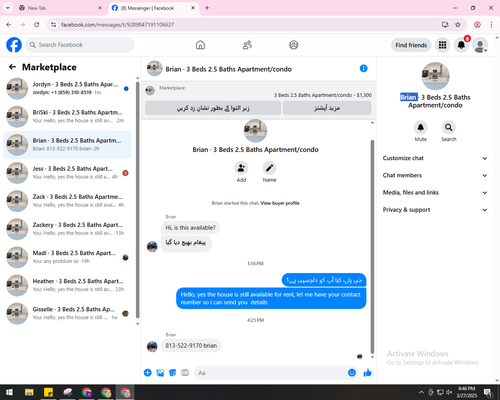Open Jordyn conversation in list

[68, 89]
